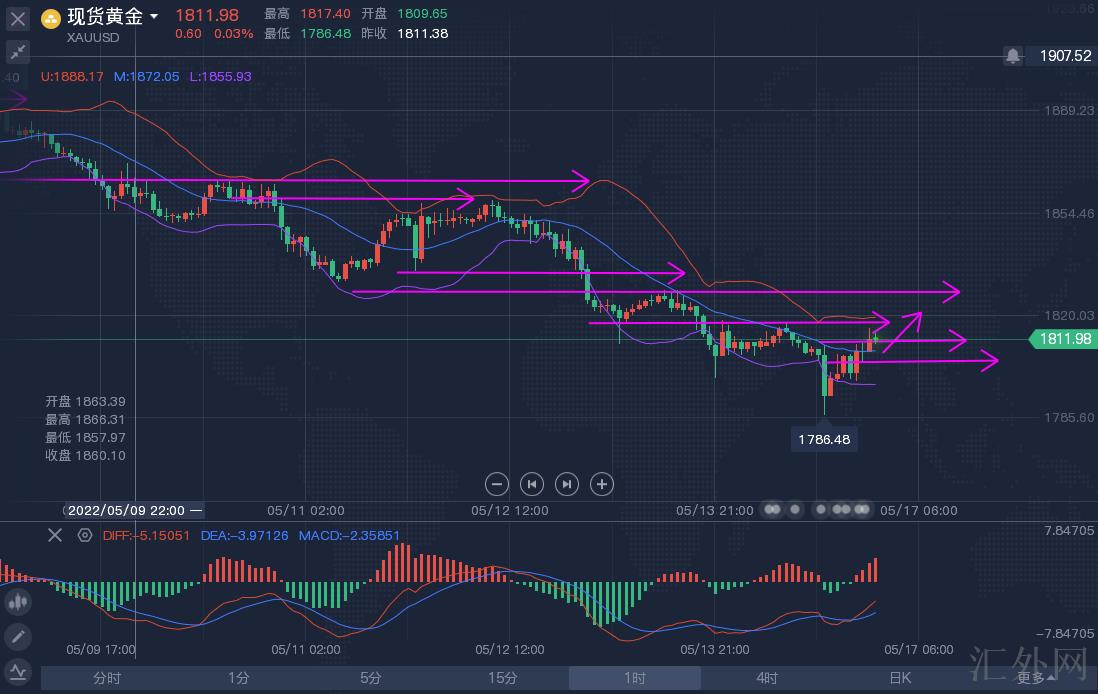The height and width of the screenshot is (694, 1098).
Task: Select the candlestick chart type icon
Action: click(18, 602)
